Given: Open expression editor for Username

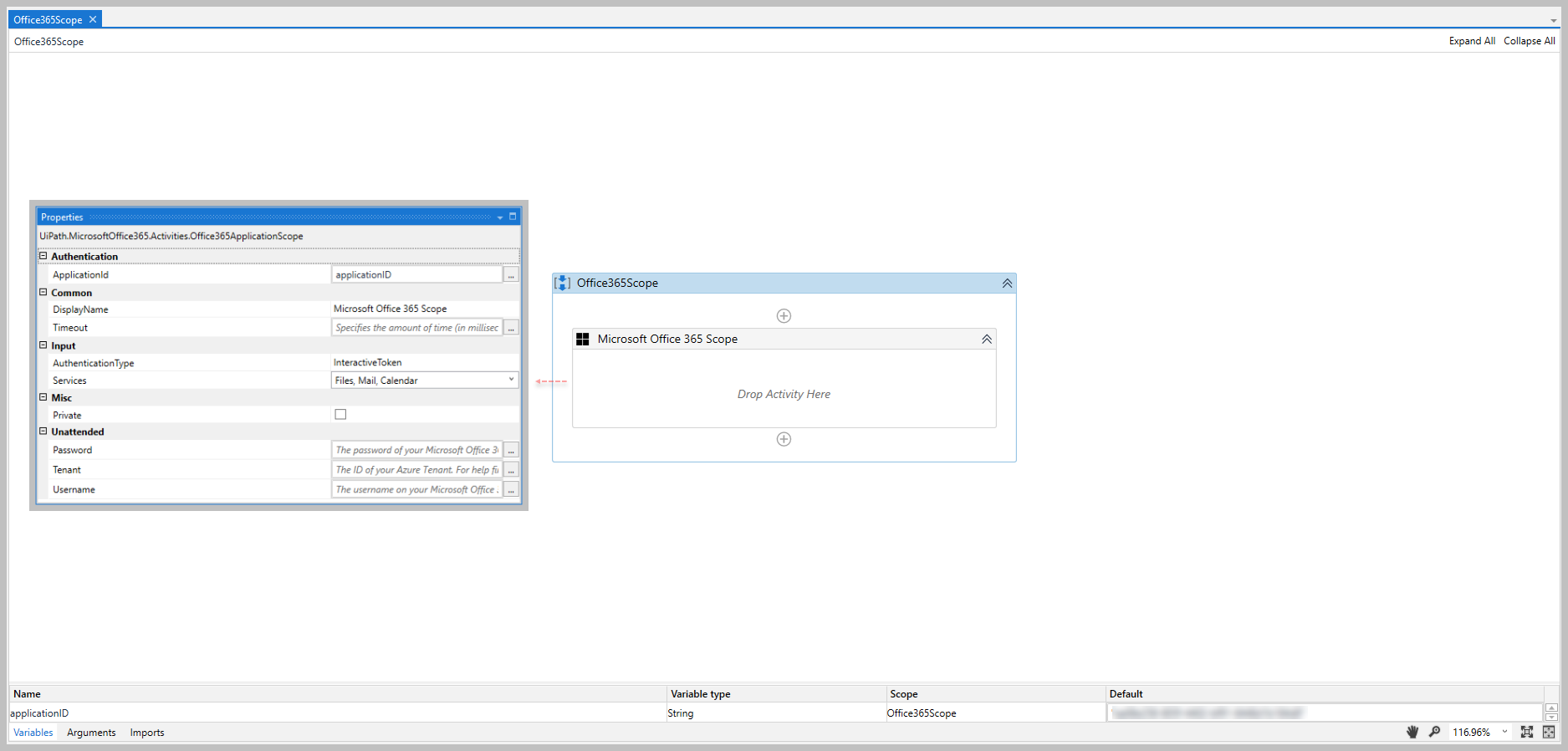Looking at the screenshot, I should pos(511,490).
